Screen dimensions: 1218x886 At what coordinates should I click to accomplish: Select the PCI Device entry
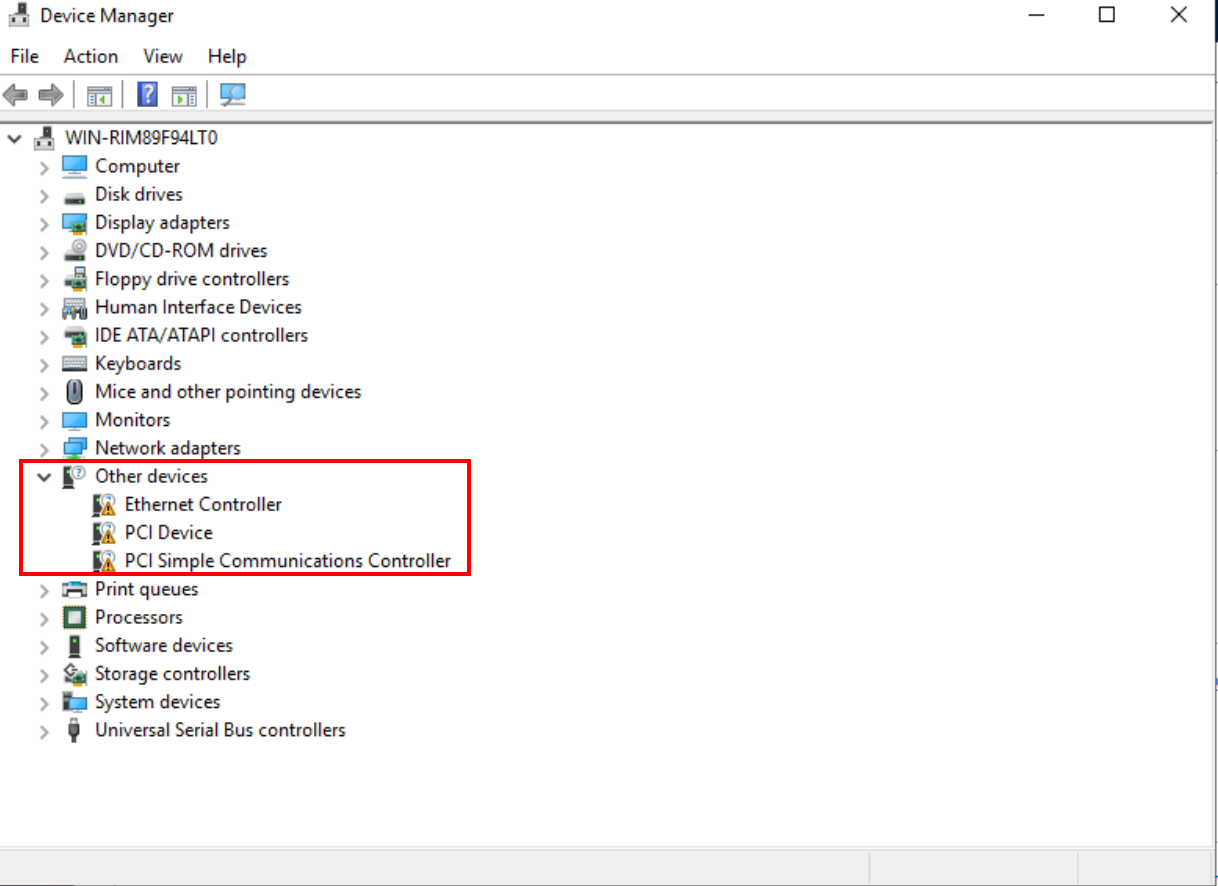[x=168, y=533]
